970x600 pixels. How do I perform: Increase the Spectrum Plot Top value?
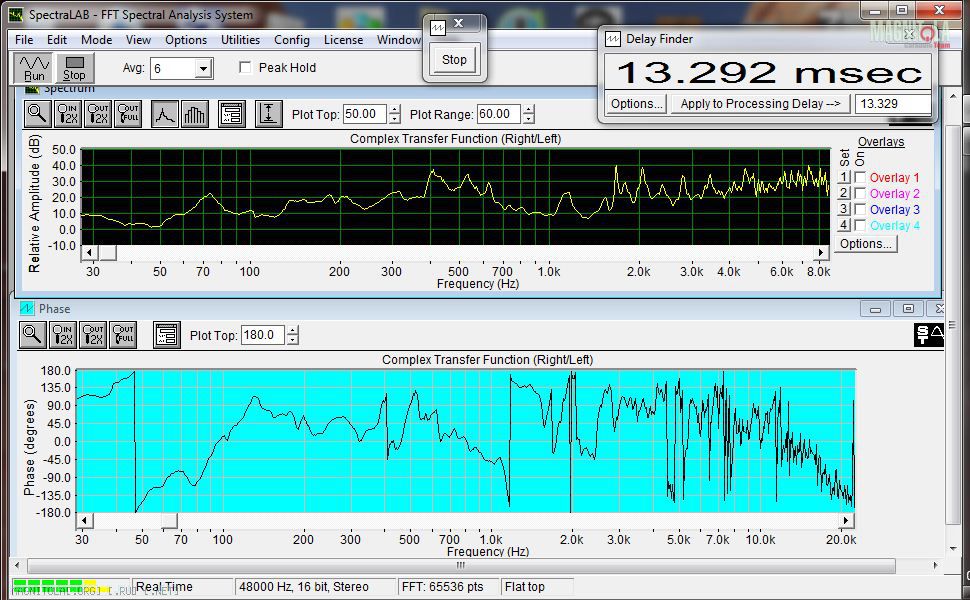click(x=395, y=109)
